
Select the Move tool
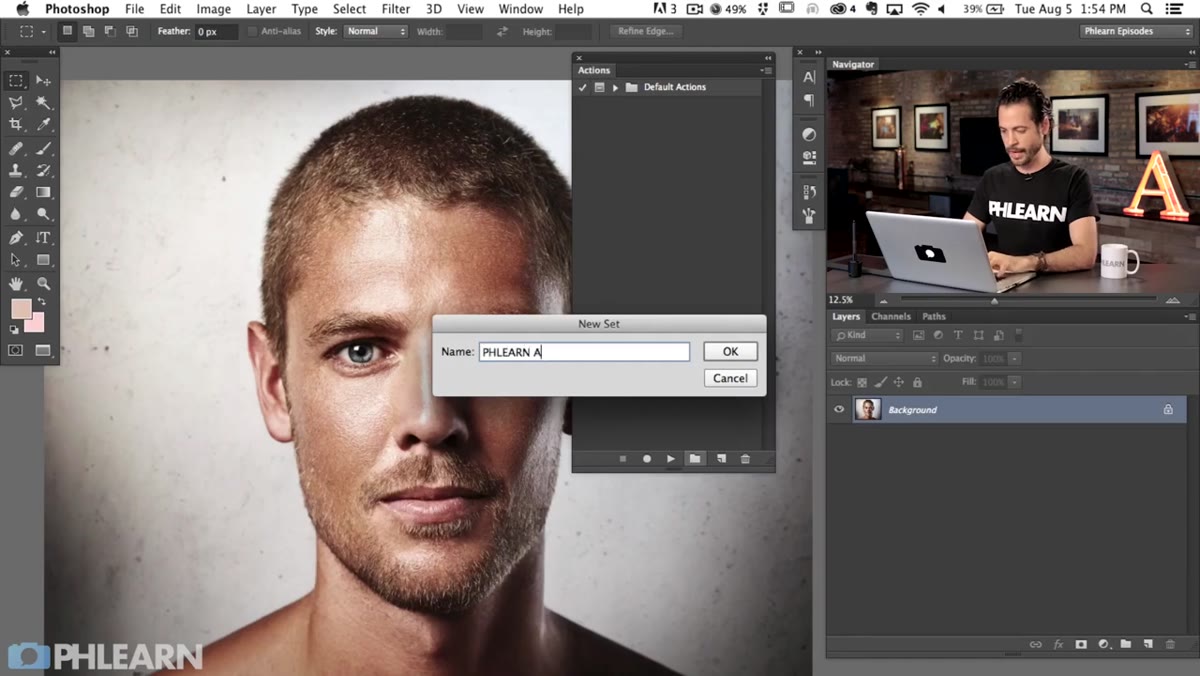(43, 80)
